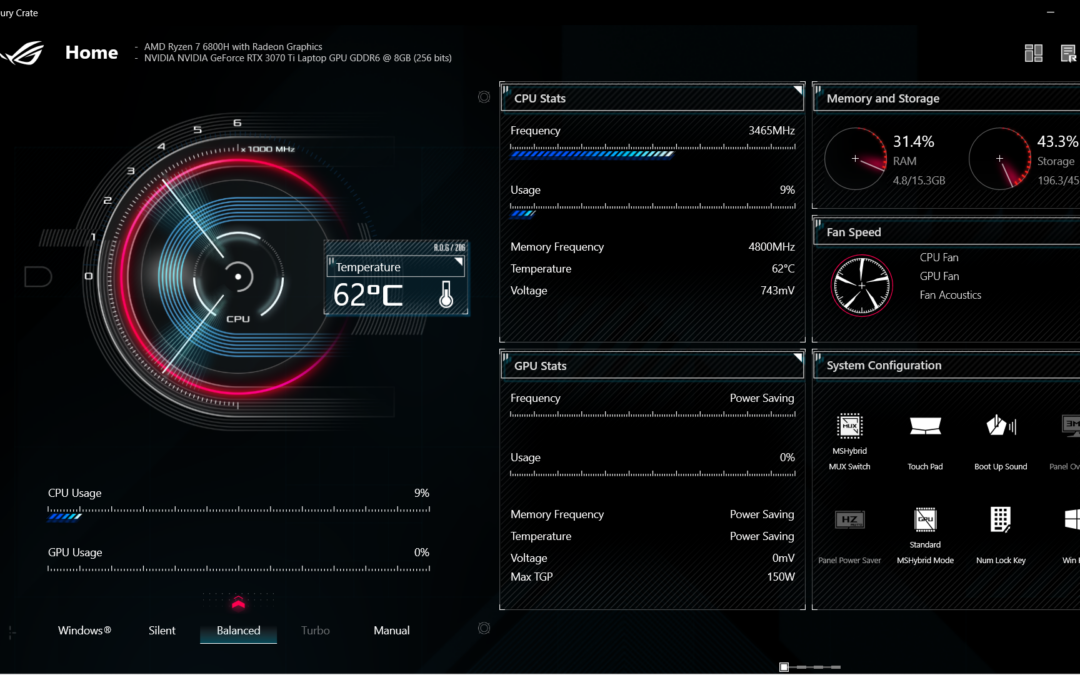The width and height of the screenshot is (1080, 675).
Task: Expand the GPU Stats panel corner arrow
Action: (797, 358)
